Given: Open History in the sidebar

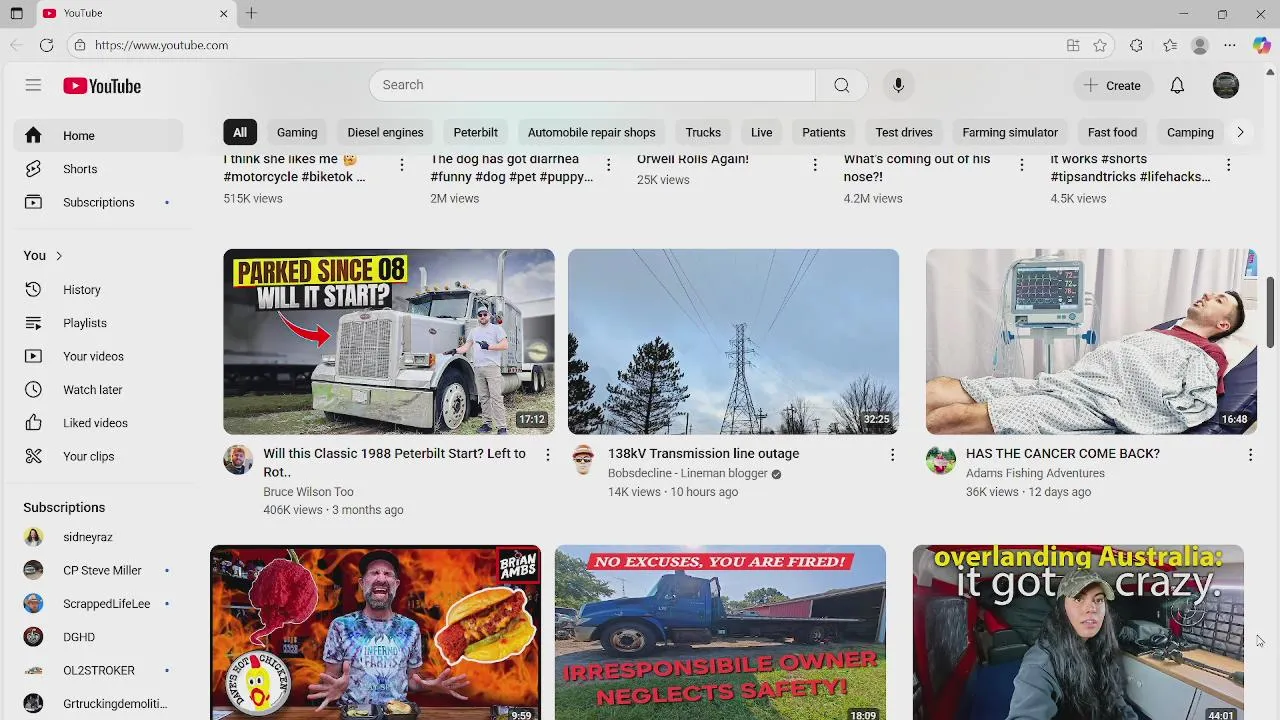Looking at the screenshot, I should click(x=98, y=289).
